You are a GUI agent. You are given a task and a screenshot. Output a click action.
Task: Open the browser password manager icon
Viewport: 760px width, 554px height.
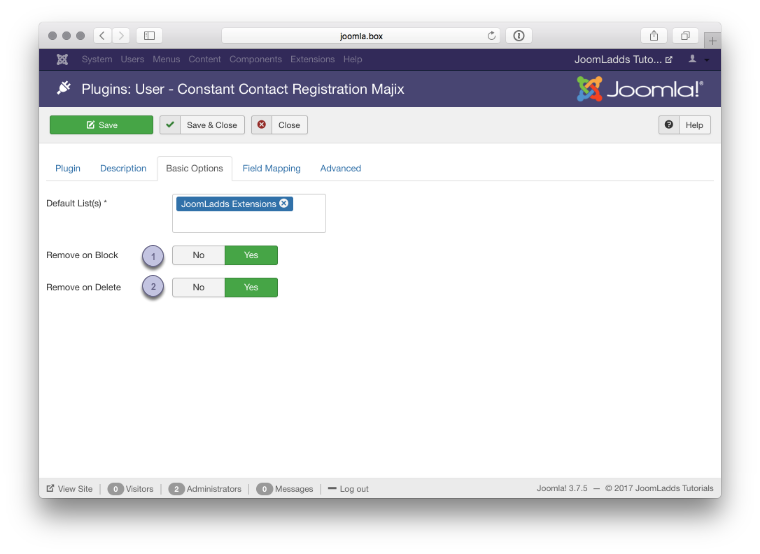(x=519, y=35)
